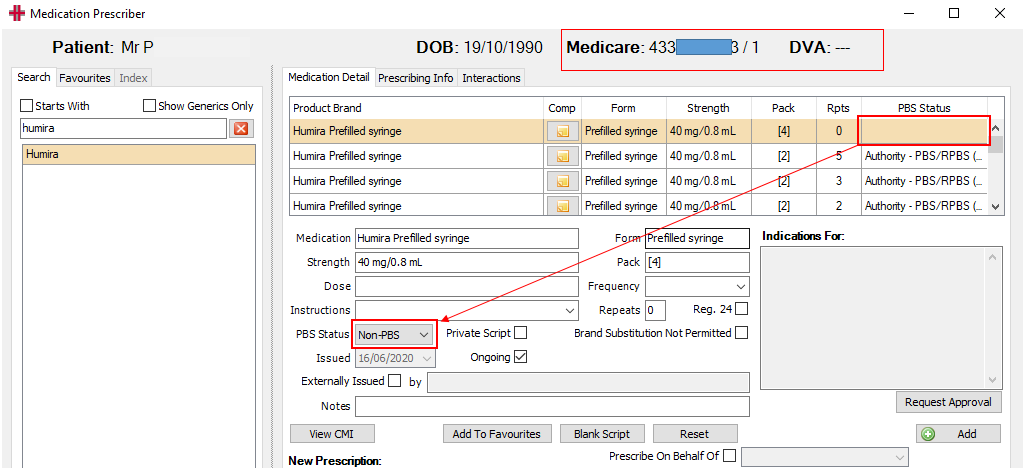This screenshot has width=1026, height=468.
Task: Tick the Externally Issued checkbox
Action: pyautogui.click(x=395, y=381)
